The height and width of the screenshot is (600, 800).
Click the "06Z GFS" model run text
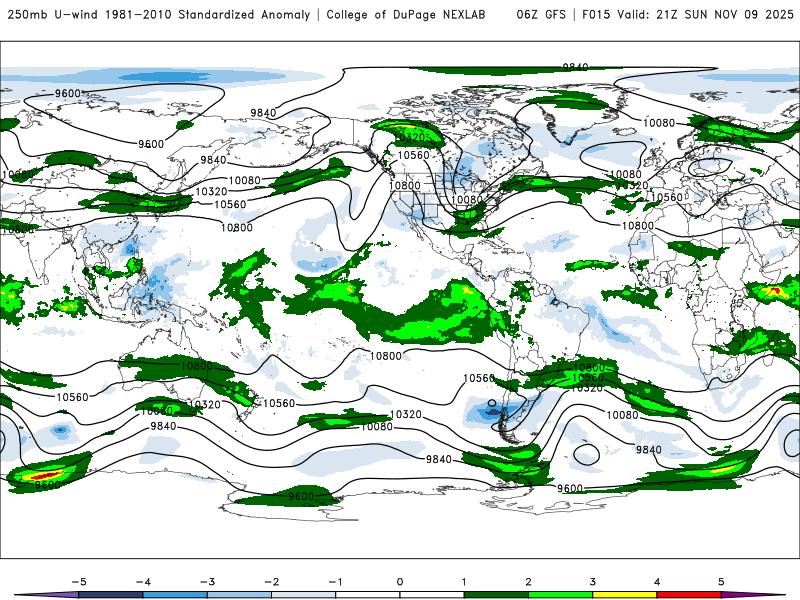coord(541,14)
